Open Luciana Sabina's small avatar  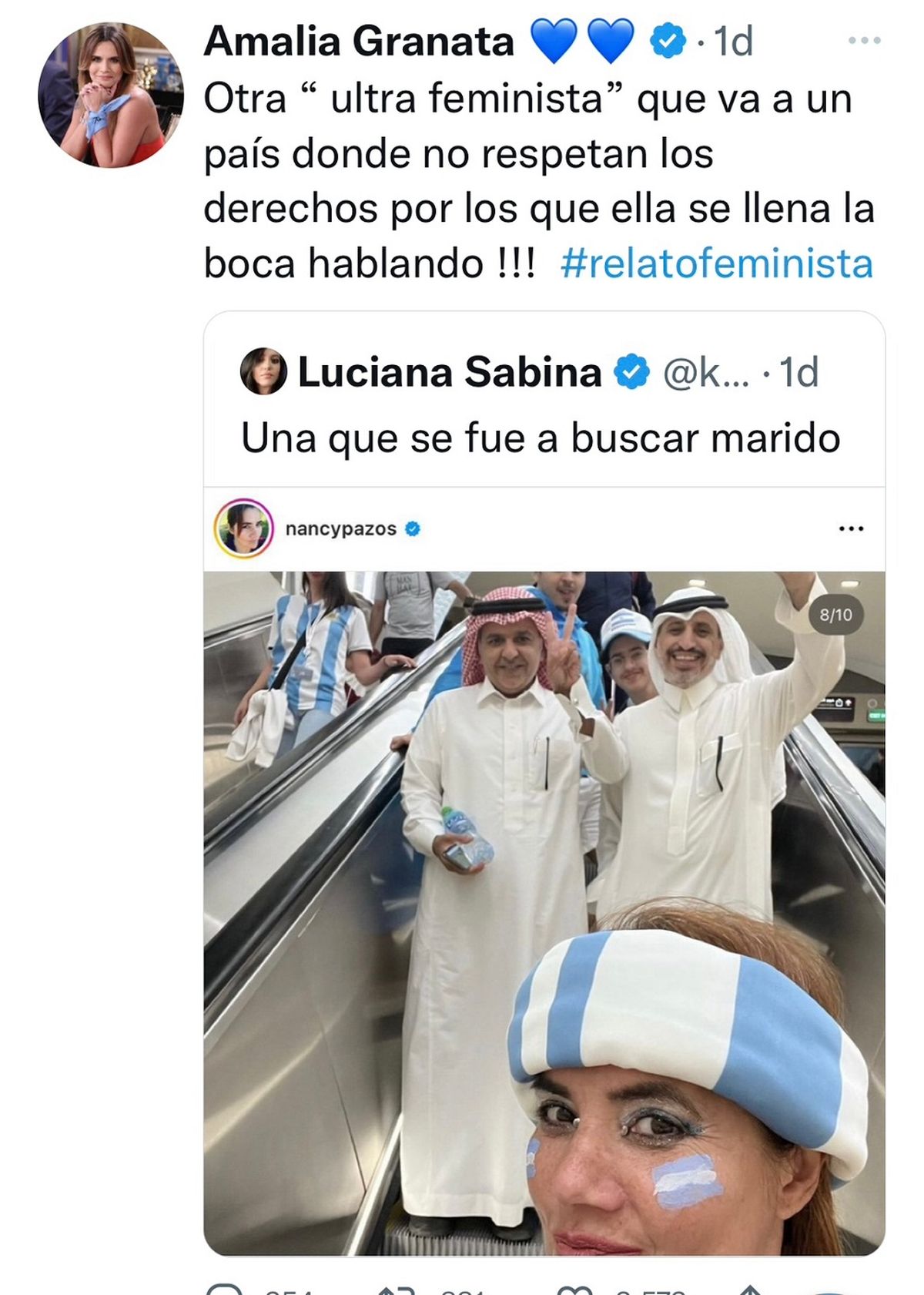(x=263, y=371)
